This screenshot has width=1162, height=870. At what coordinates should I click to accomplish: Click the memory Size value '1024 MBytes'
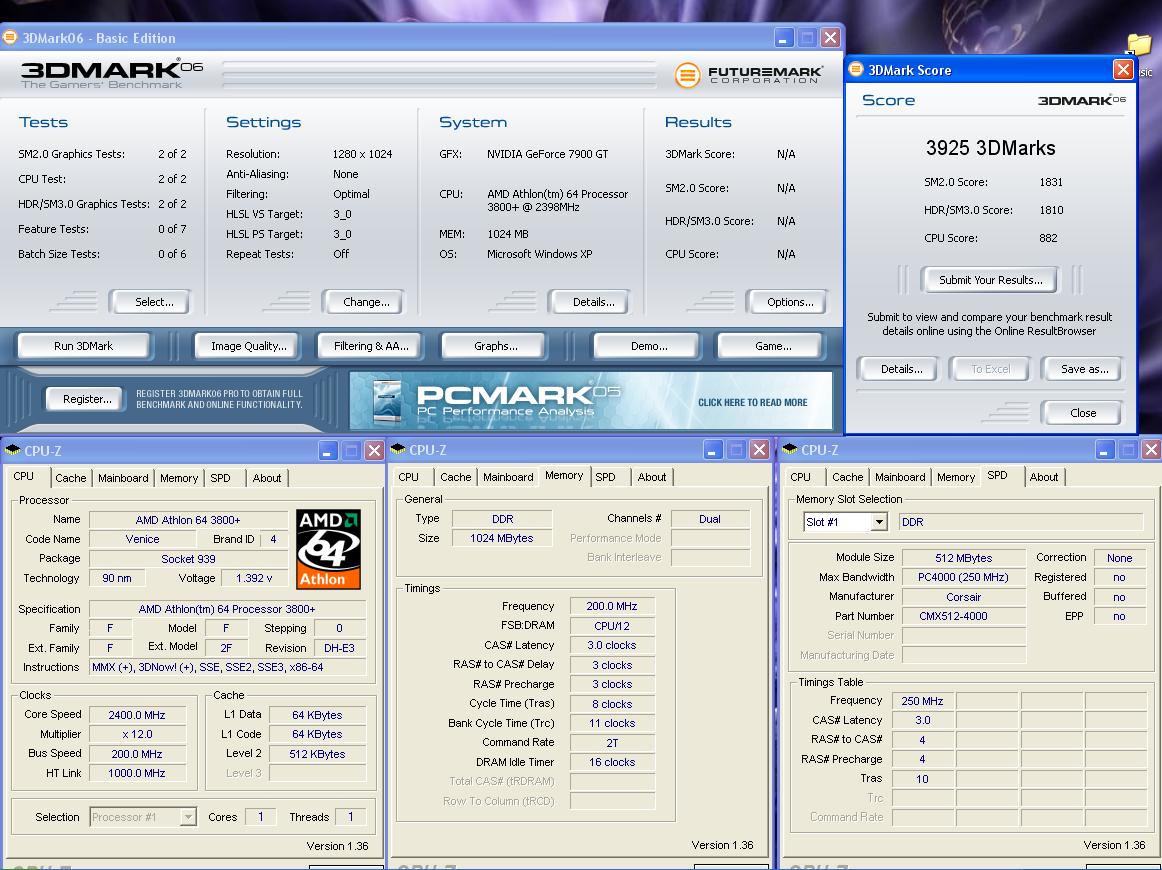pos(502,538)
